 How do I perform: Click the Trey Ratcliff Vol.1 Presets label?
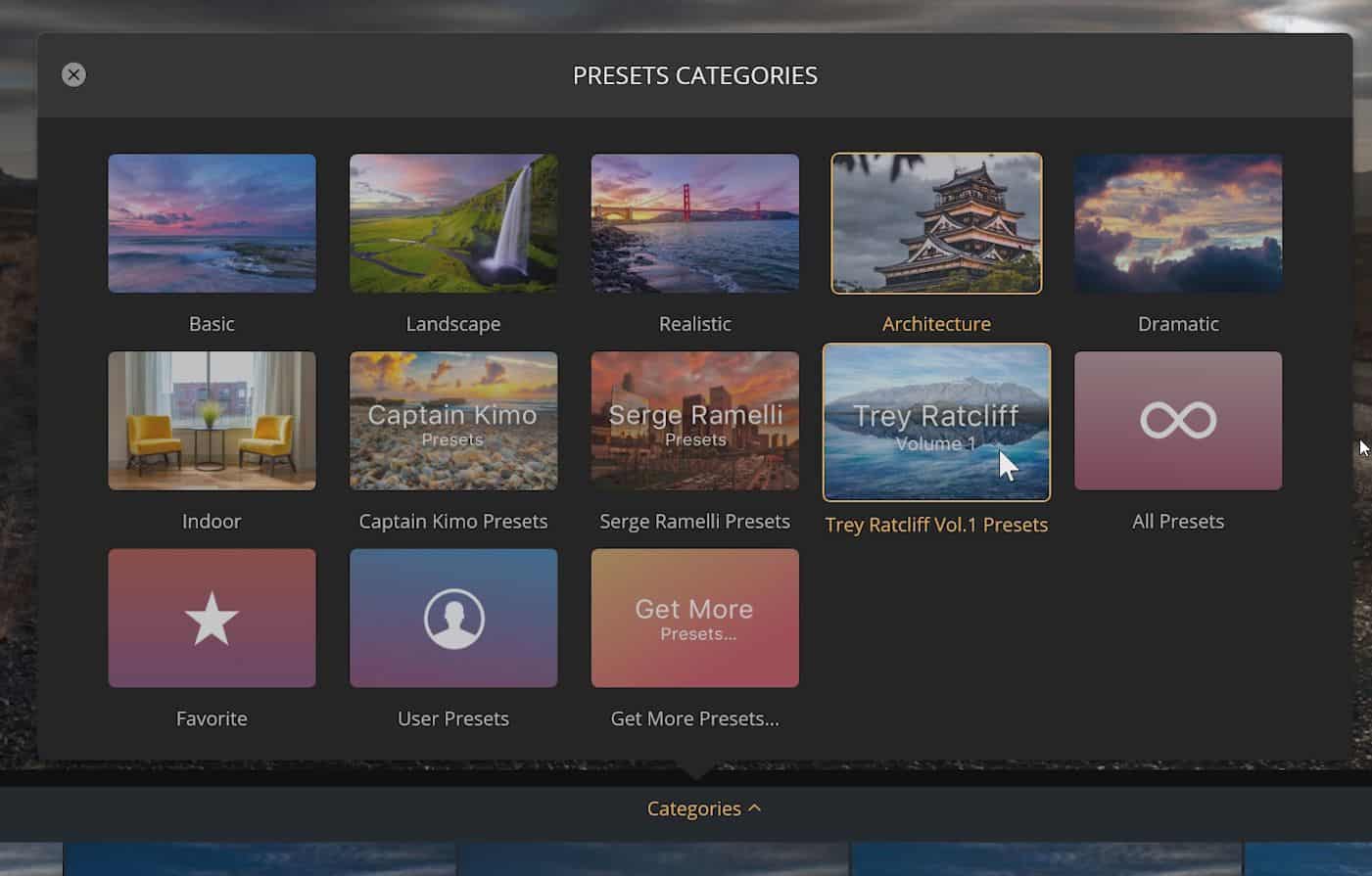pos(936,525)
